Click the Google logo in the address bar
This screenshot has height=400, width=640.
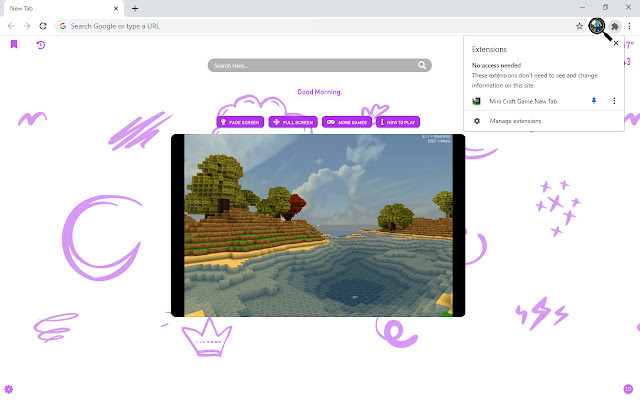pyautogui.click(x=63, y=26)
